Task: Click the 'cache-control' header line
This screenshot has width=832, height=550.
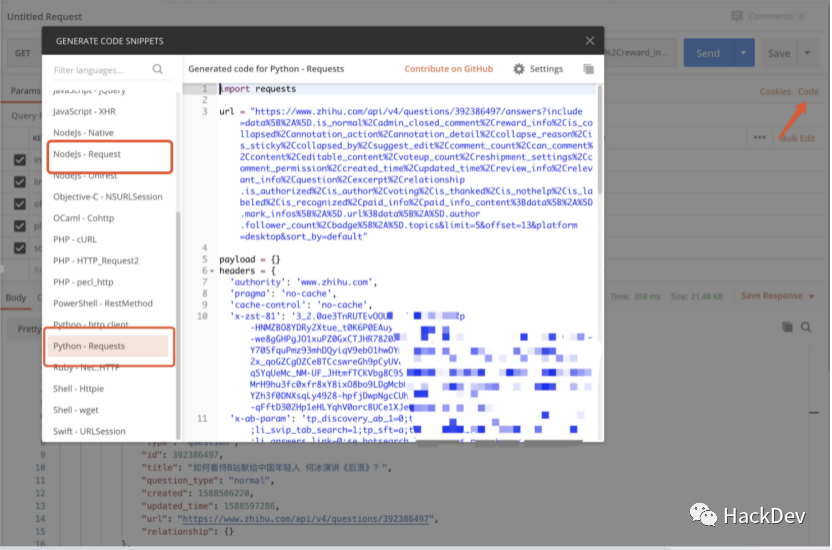Action: [301, 305]
